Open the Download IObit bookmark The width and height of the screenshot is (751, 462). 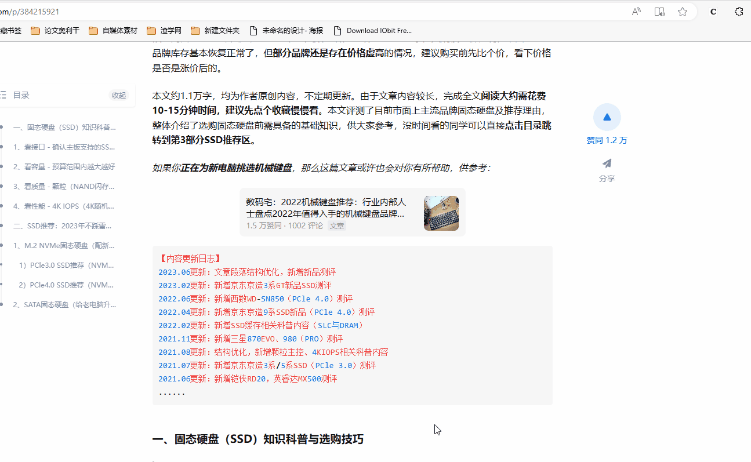coord(372,31)
